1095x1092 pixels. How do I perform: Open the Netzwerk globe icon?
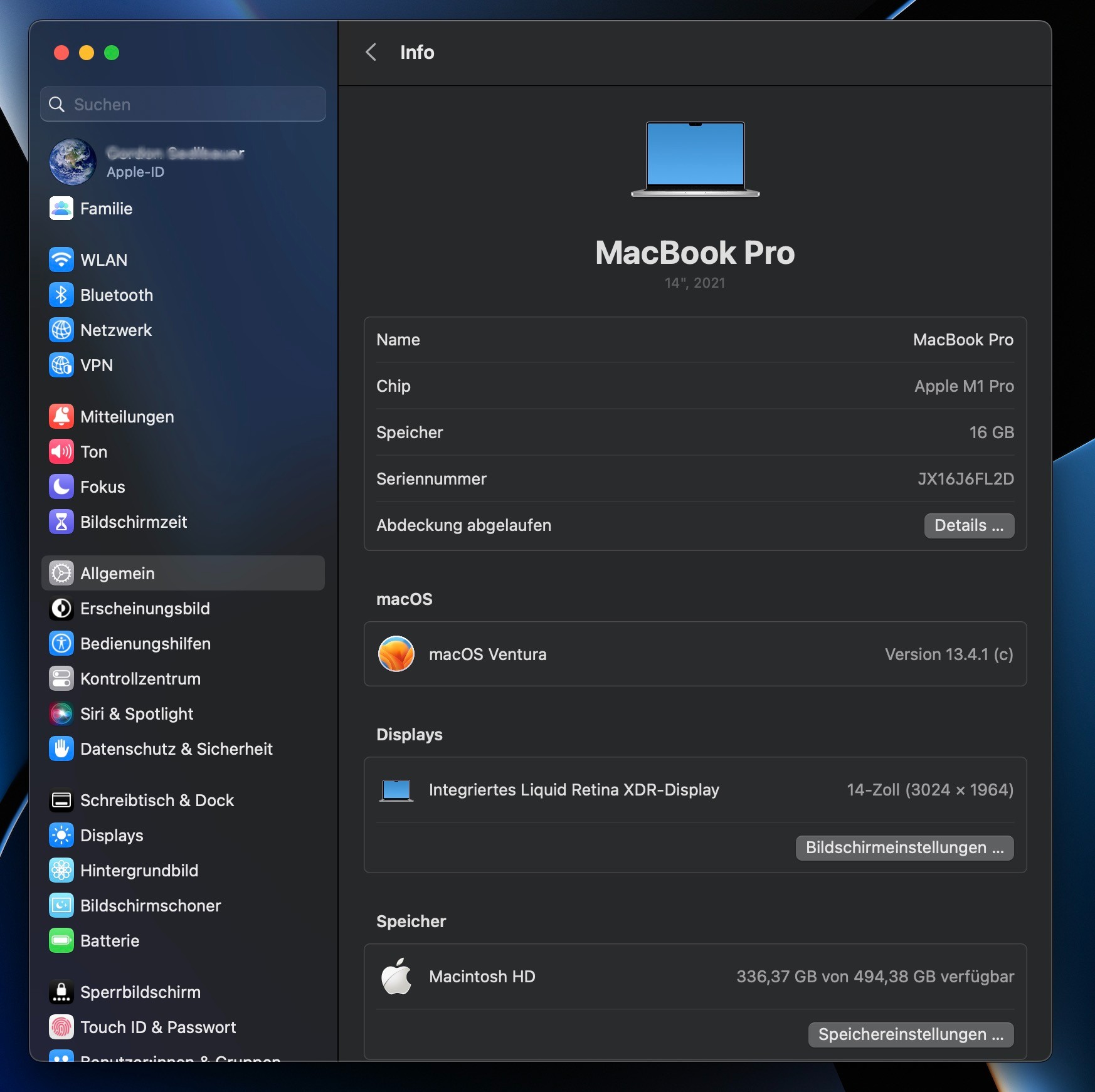[x=61, y=330]
